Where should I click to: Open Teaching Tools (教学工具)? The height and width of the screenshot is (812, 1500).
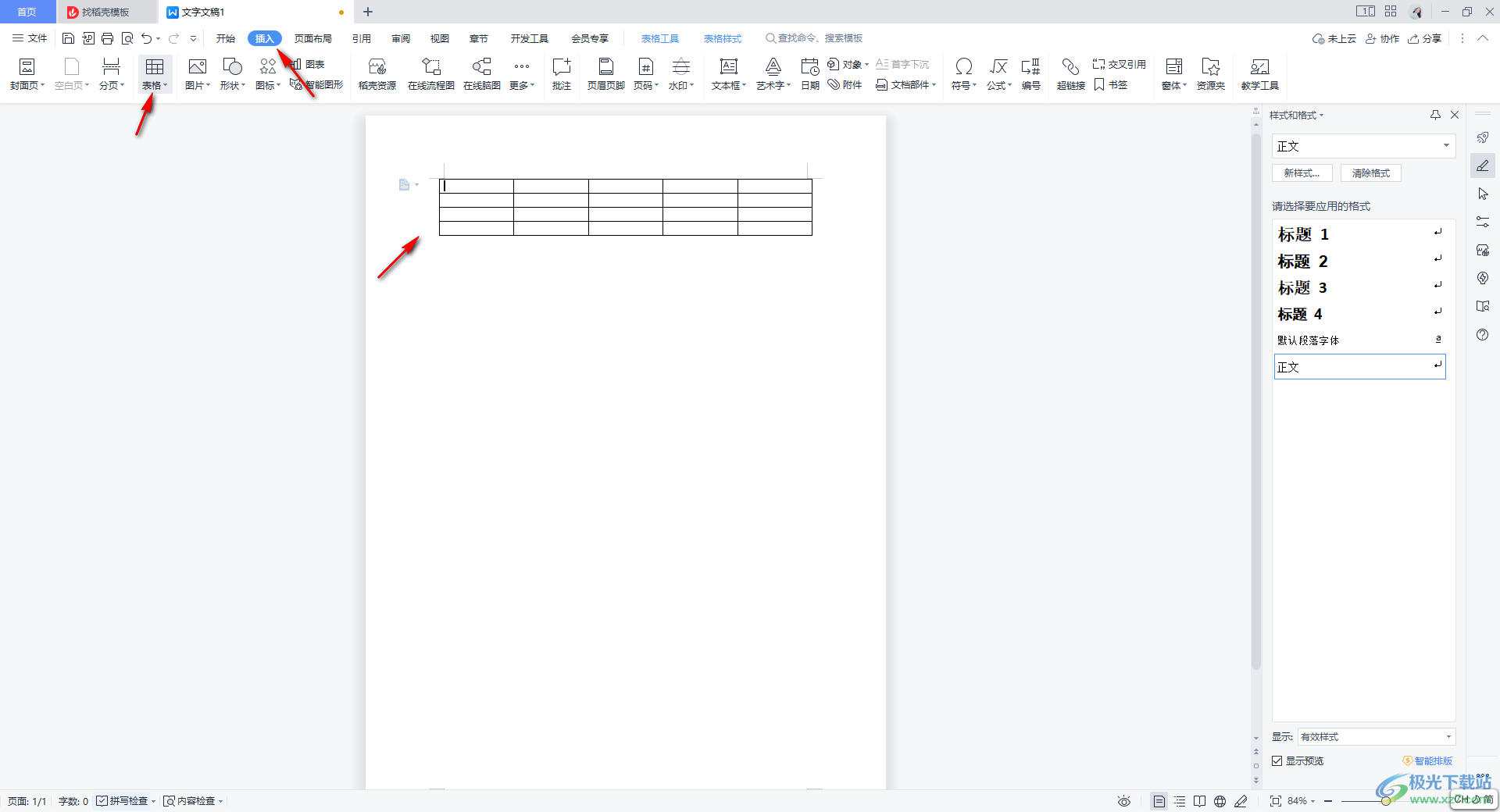coord(1259,74)
